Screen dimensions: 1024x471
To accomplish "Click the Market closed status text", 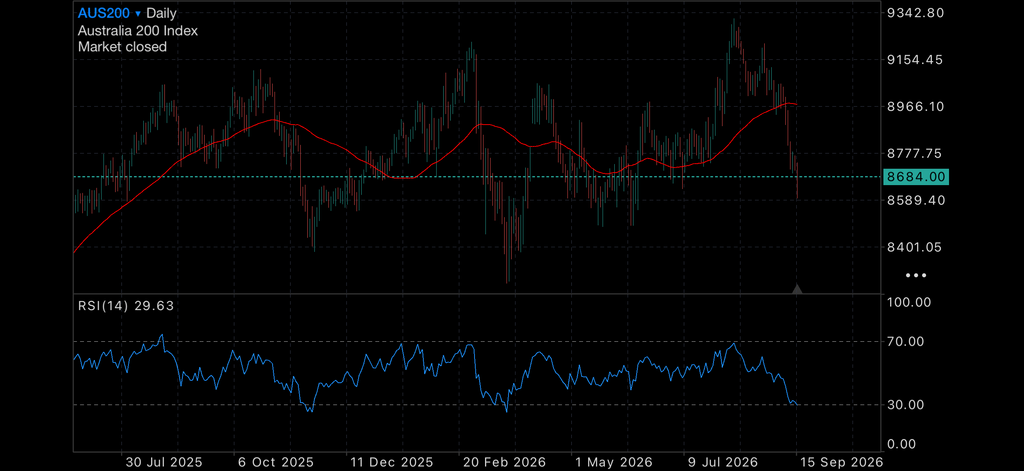I will (122, 47).
